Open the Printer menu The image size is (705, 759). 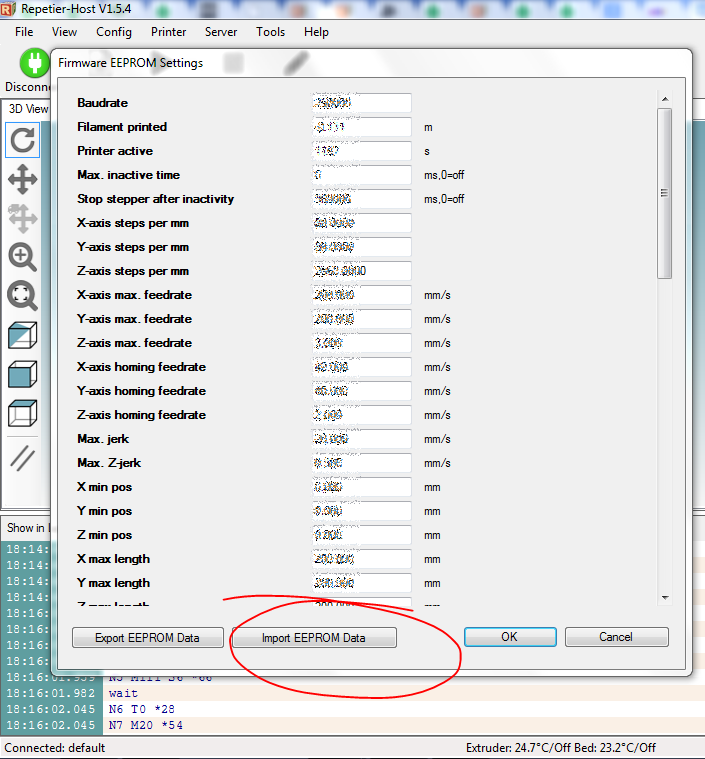168,32
